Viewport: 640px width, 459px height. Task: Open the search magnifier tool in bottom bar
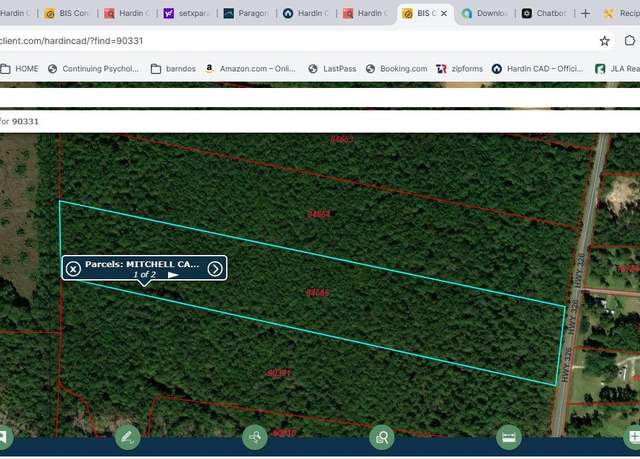pos(382,437)
